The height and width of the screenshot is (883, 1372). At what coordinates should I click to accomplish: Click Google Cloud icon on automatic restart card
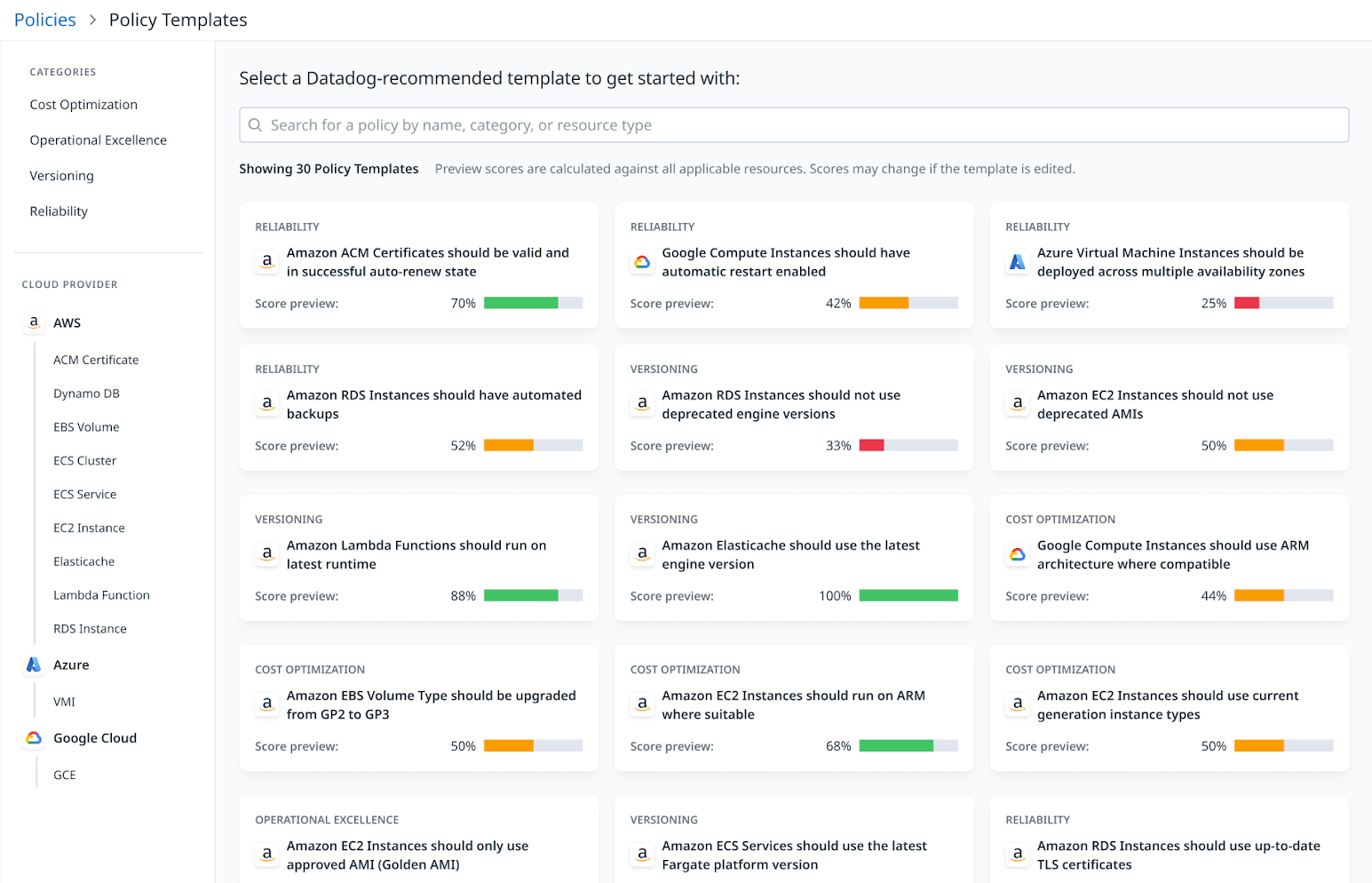[x=642, y=262]
